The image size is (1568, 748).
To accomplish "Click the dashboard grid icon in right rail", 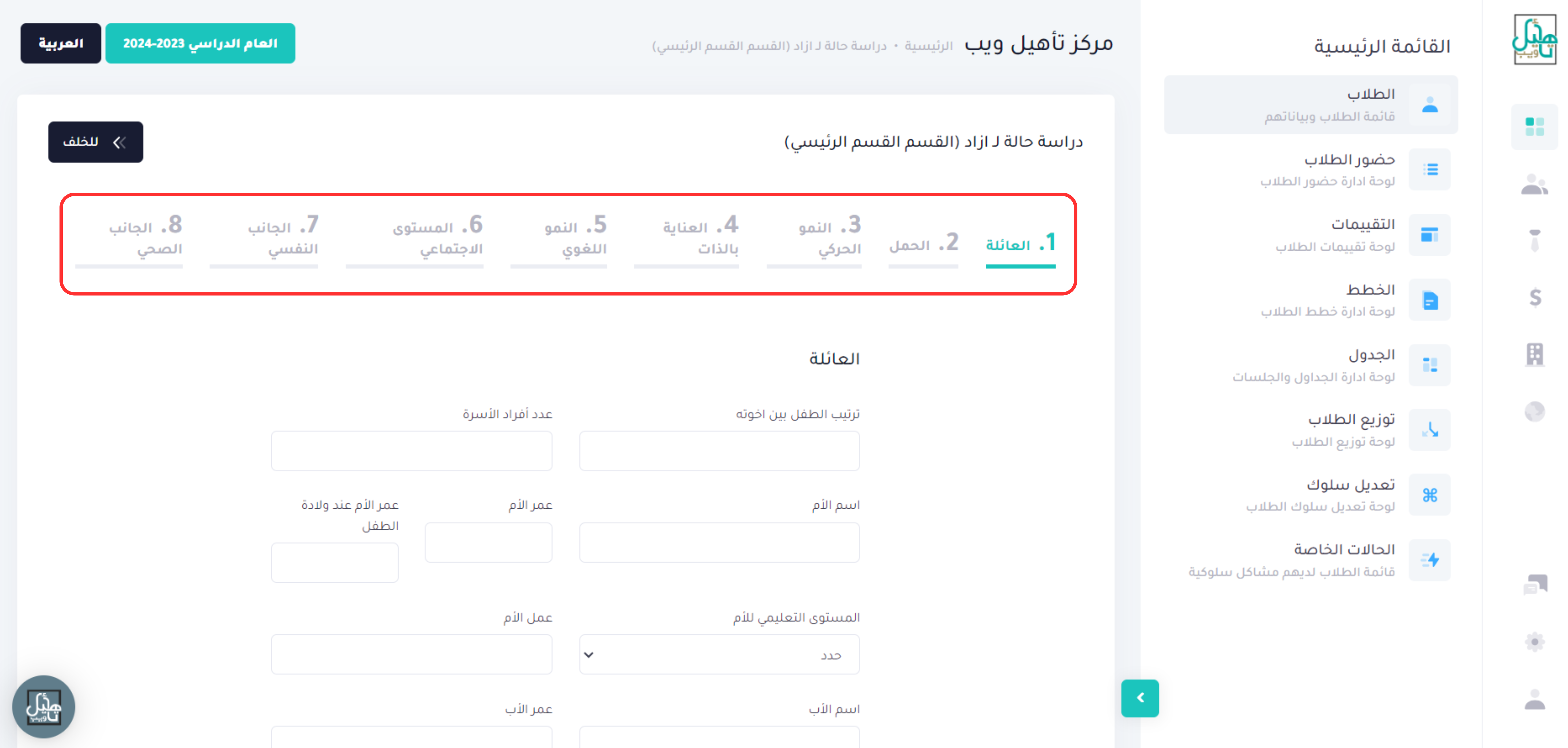I will [x=1534, y=126].
